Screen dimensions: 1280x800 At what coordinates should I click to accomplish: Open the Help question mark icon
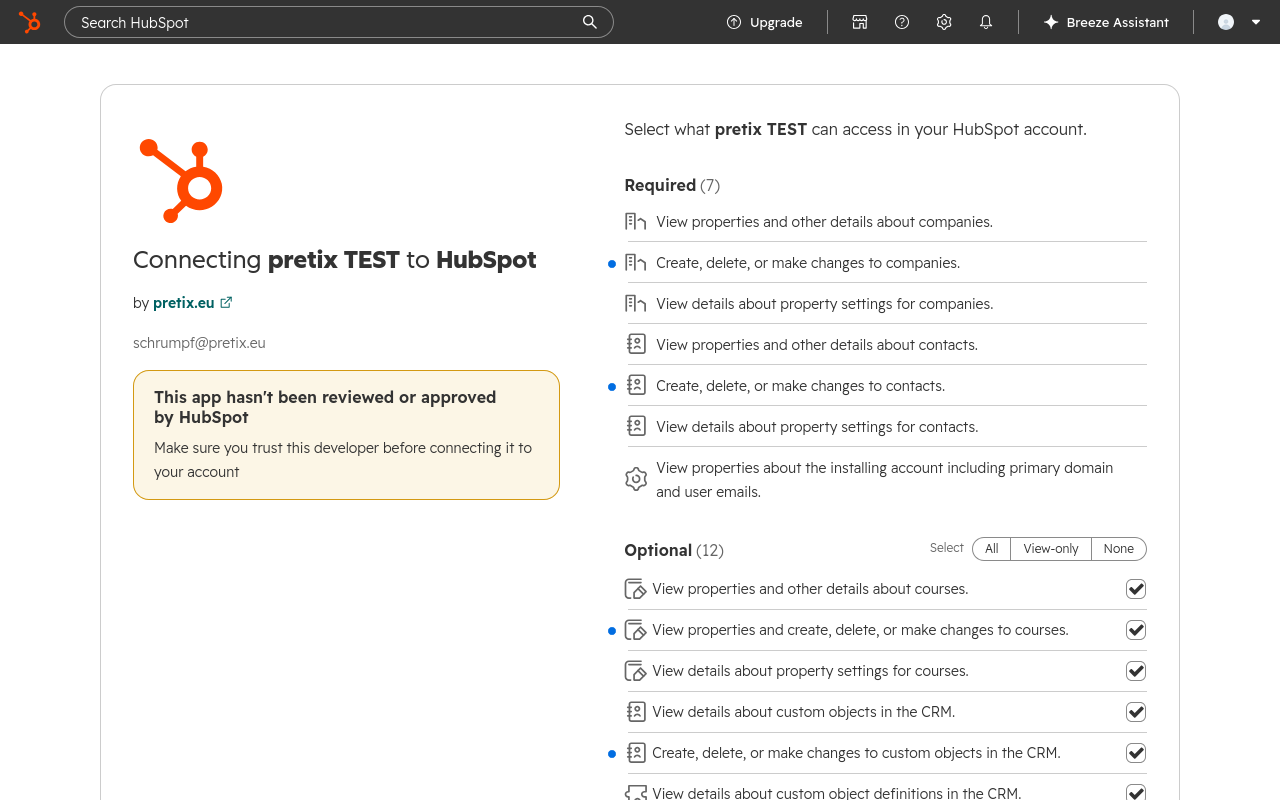coord(902,22)
